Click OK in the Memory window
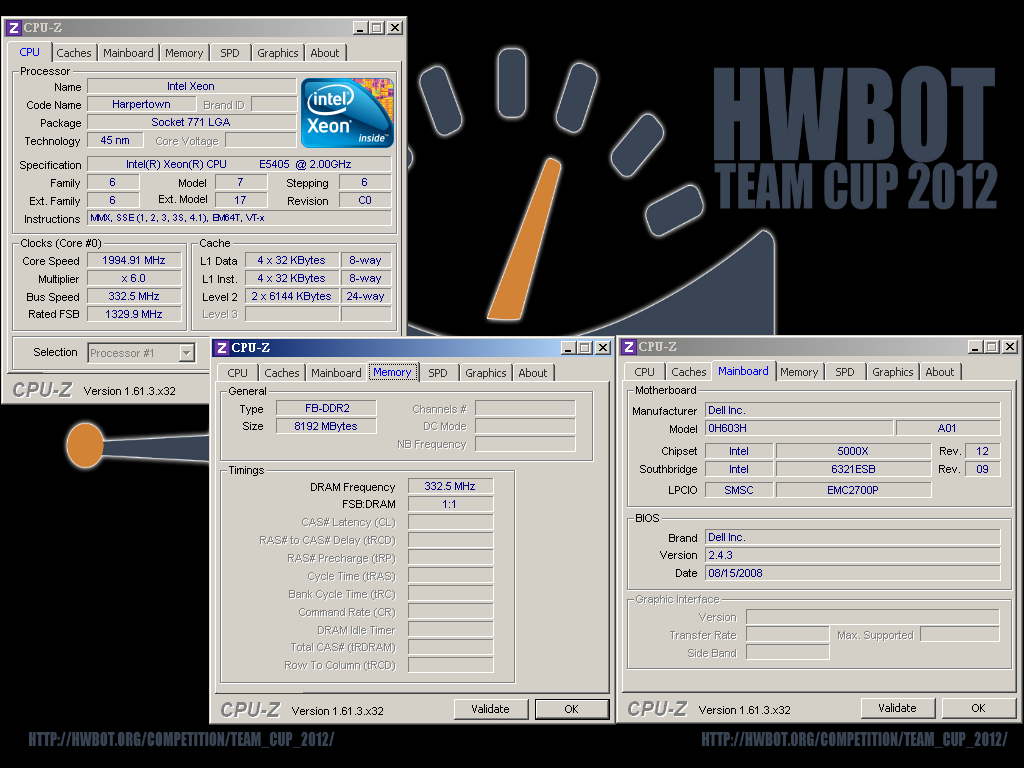This screenshot has height=768, width=1024. [x=571, y=709]
